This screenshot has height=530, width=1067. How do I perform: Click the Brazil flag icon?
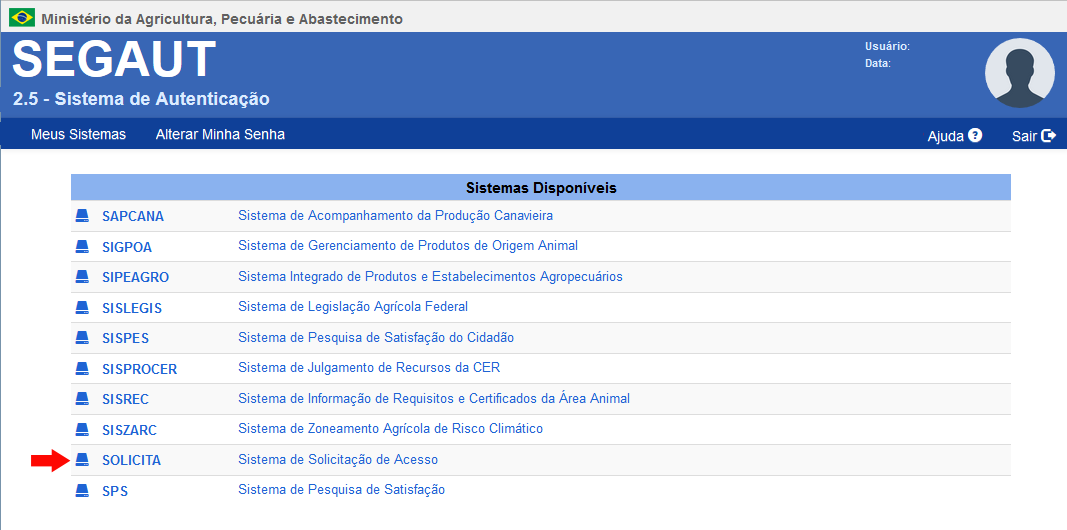pos(22,18)
